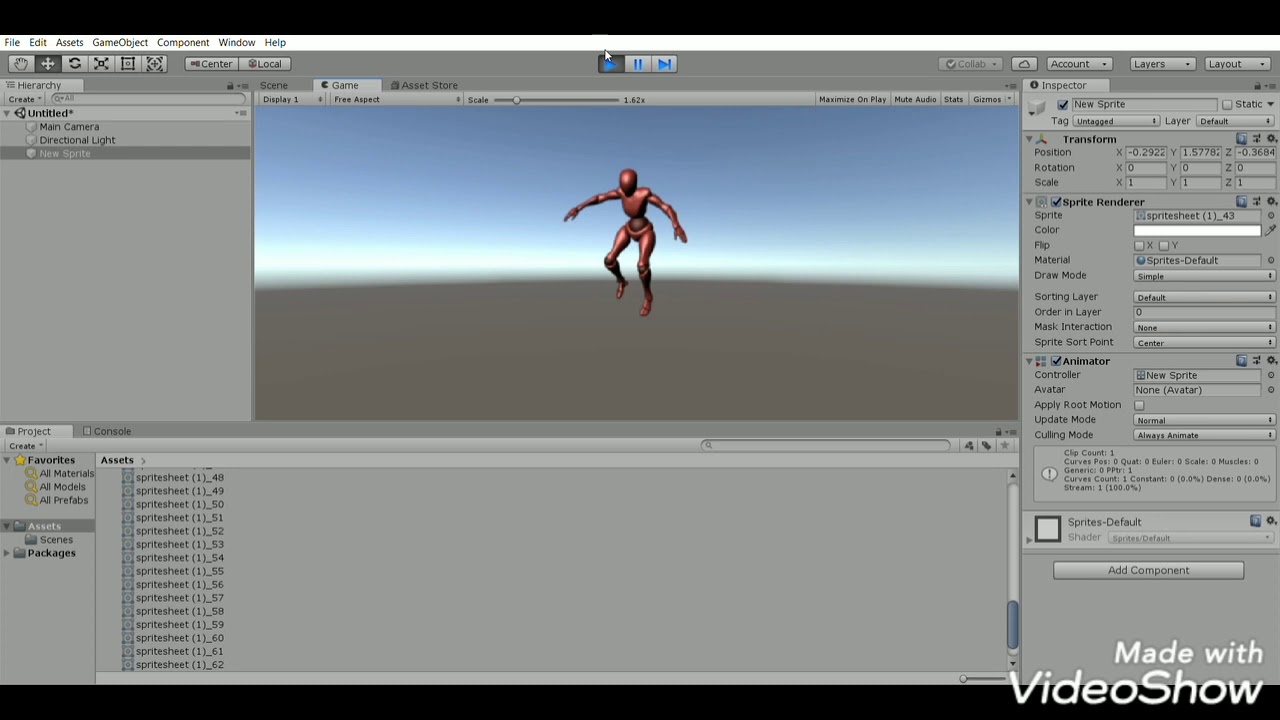Screen dimensions: 1280x720
Task: Save search with the star icon
Action: click(x=1004, y=446)
